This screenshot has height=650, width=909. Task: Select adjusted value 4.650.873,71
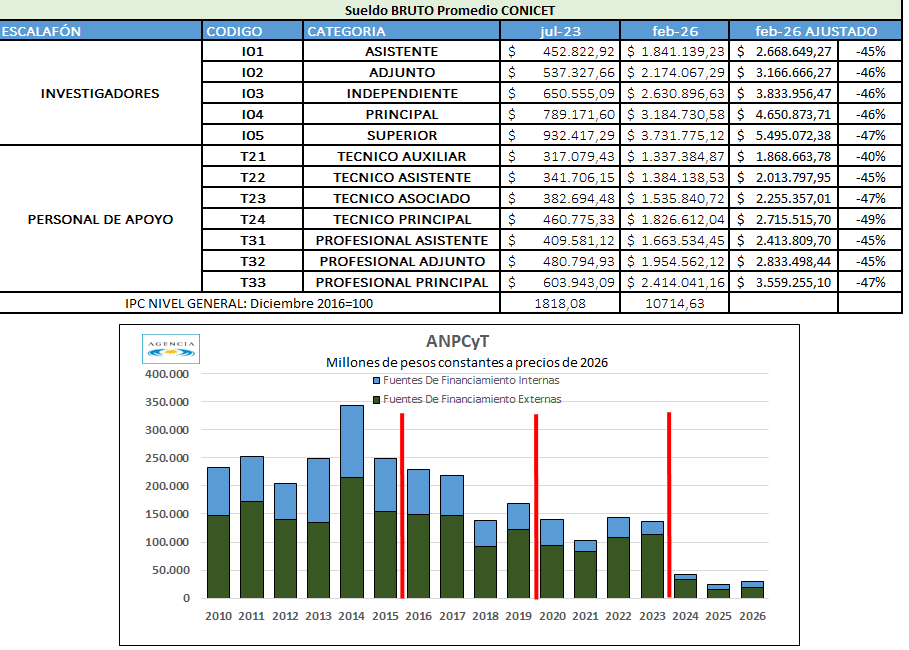point(784,114)
